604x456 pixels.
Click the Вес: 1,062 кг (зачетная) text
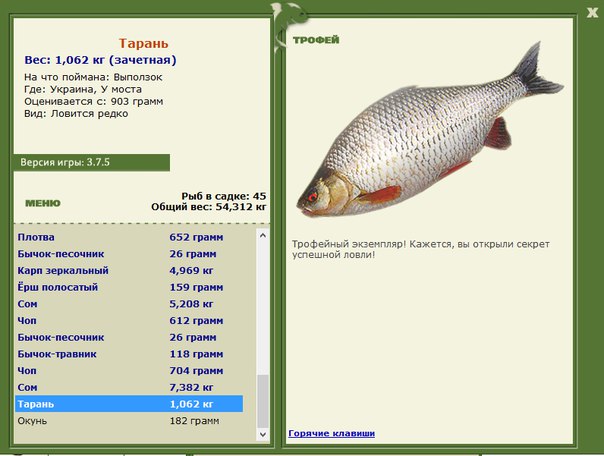[x=100, y=60]
